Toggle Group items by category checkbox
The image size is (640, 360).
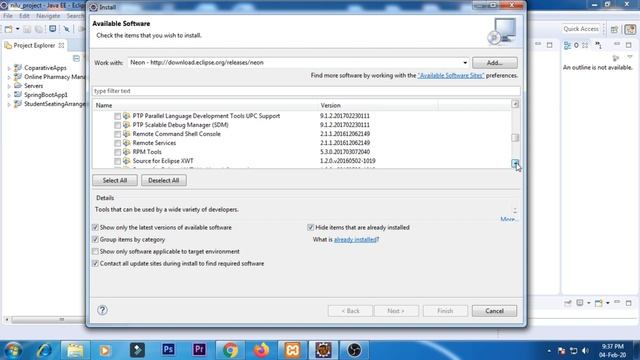(x=96, y=240)
